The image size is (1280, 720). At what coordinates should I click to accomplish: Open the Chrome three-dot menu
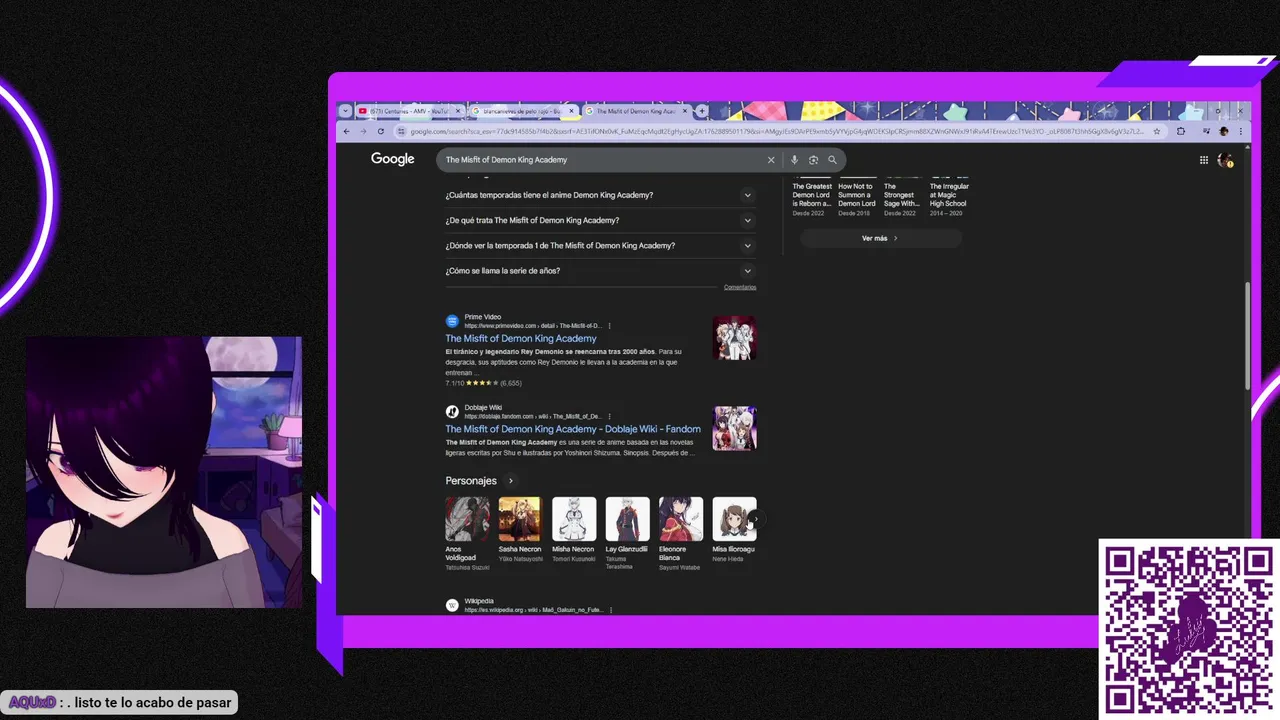tap(1242, 131)
